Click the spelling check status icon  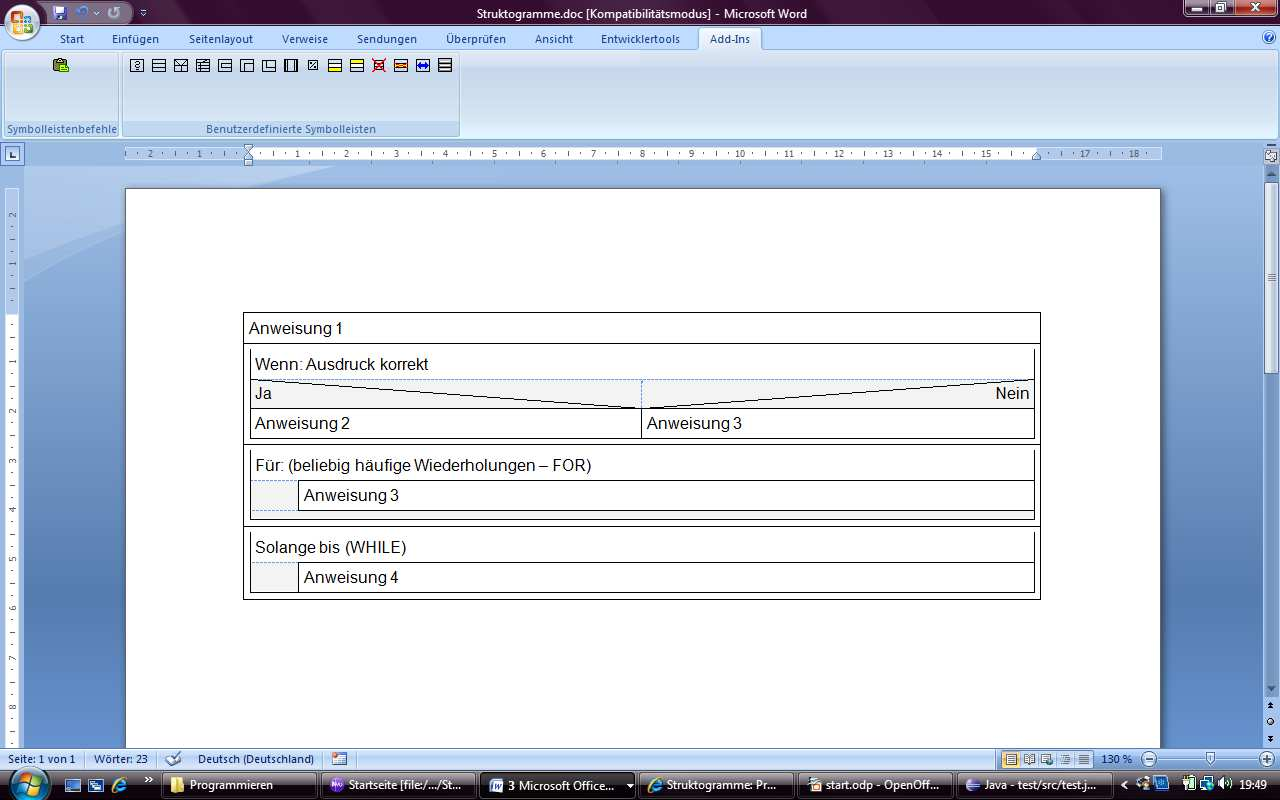[173, 759]
